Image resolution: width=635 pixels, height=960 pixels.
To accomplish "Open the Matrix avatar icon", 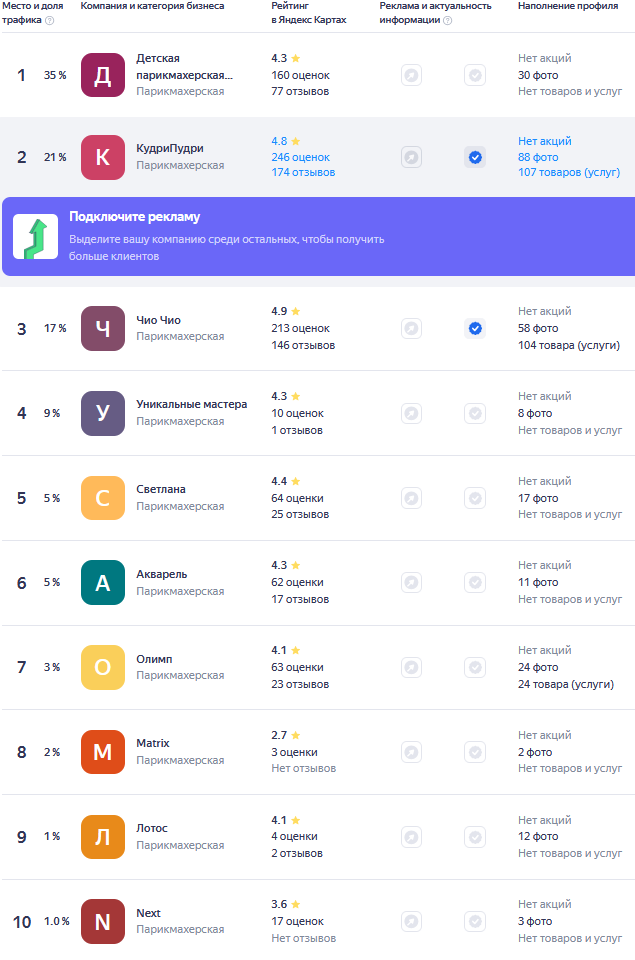I will pyautogui.click(x=103, y=752).
